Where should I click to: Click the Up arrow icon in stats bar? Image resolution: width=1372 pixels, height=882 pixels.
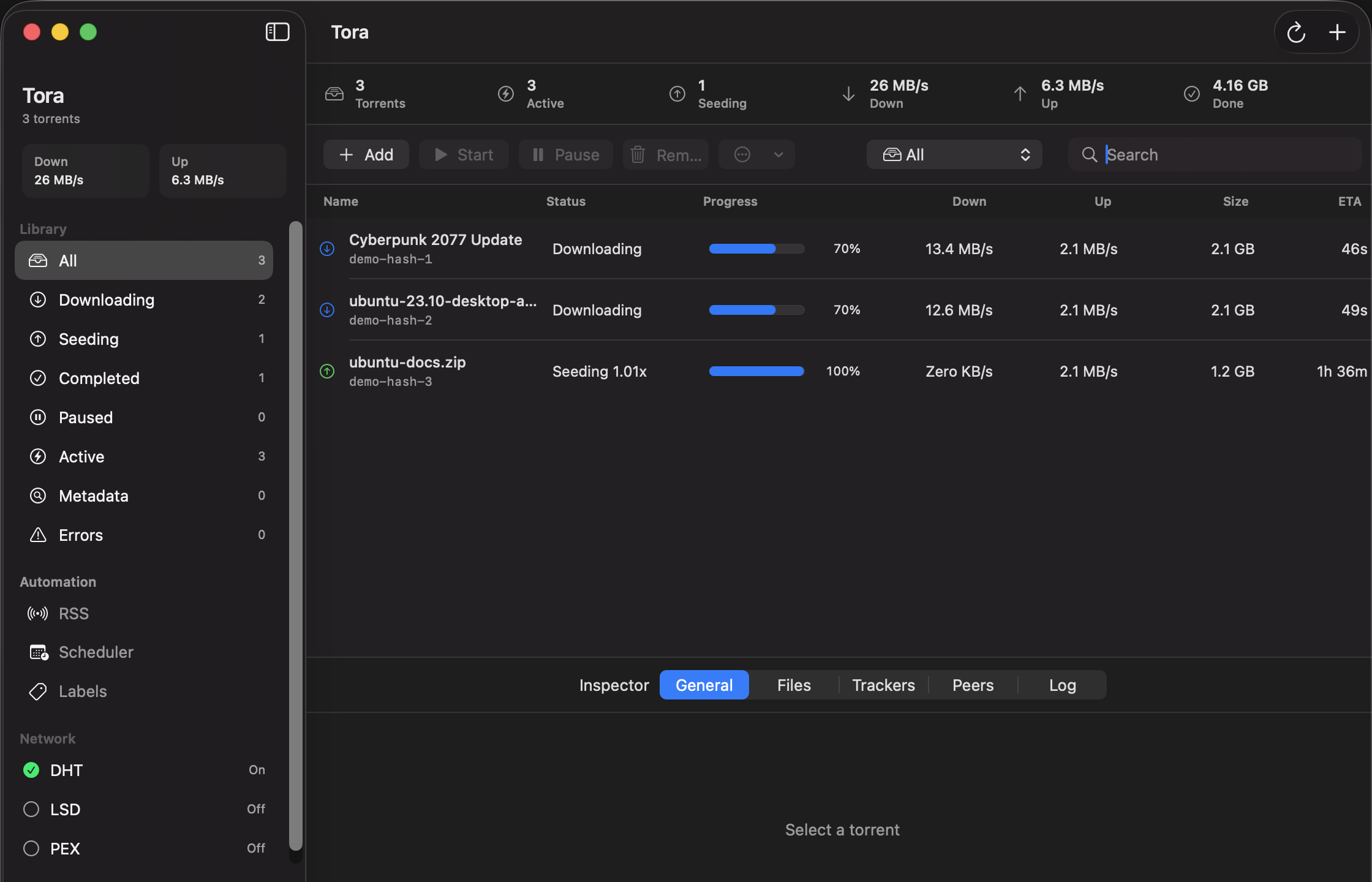coord(1020,94)
